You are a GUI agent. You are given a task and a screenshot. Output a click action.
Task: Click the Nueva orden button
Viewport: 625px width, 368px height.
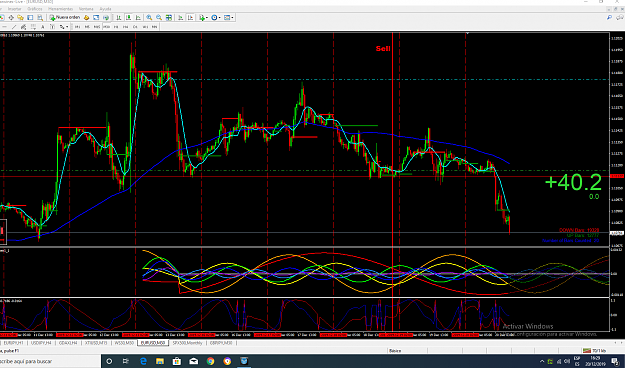point(65,18)
